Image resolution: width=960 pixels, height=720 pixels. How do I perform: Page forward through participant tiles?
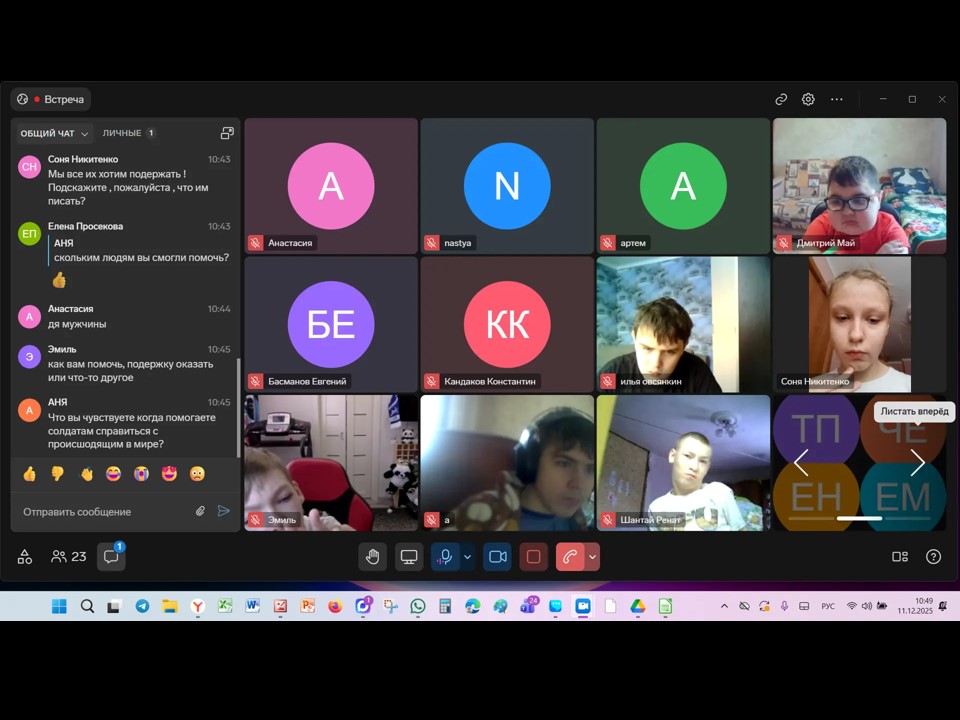917,462
